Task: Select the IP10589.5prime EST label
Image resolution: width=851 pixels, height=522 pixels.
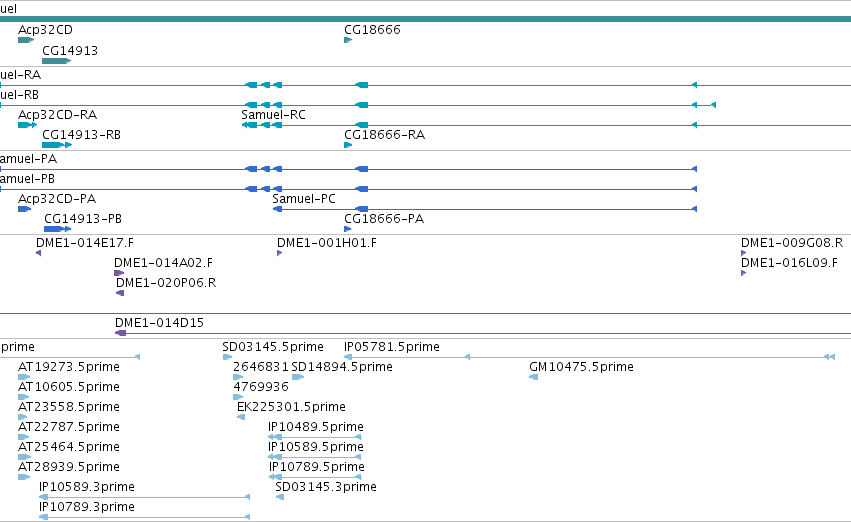Action: (x=316, y=447)
